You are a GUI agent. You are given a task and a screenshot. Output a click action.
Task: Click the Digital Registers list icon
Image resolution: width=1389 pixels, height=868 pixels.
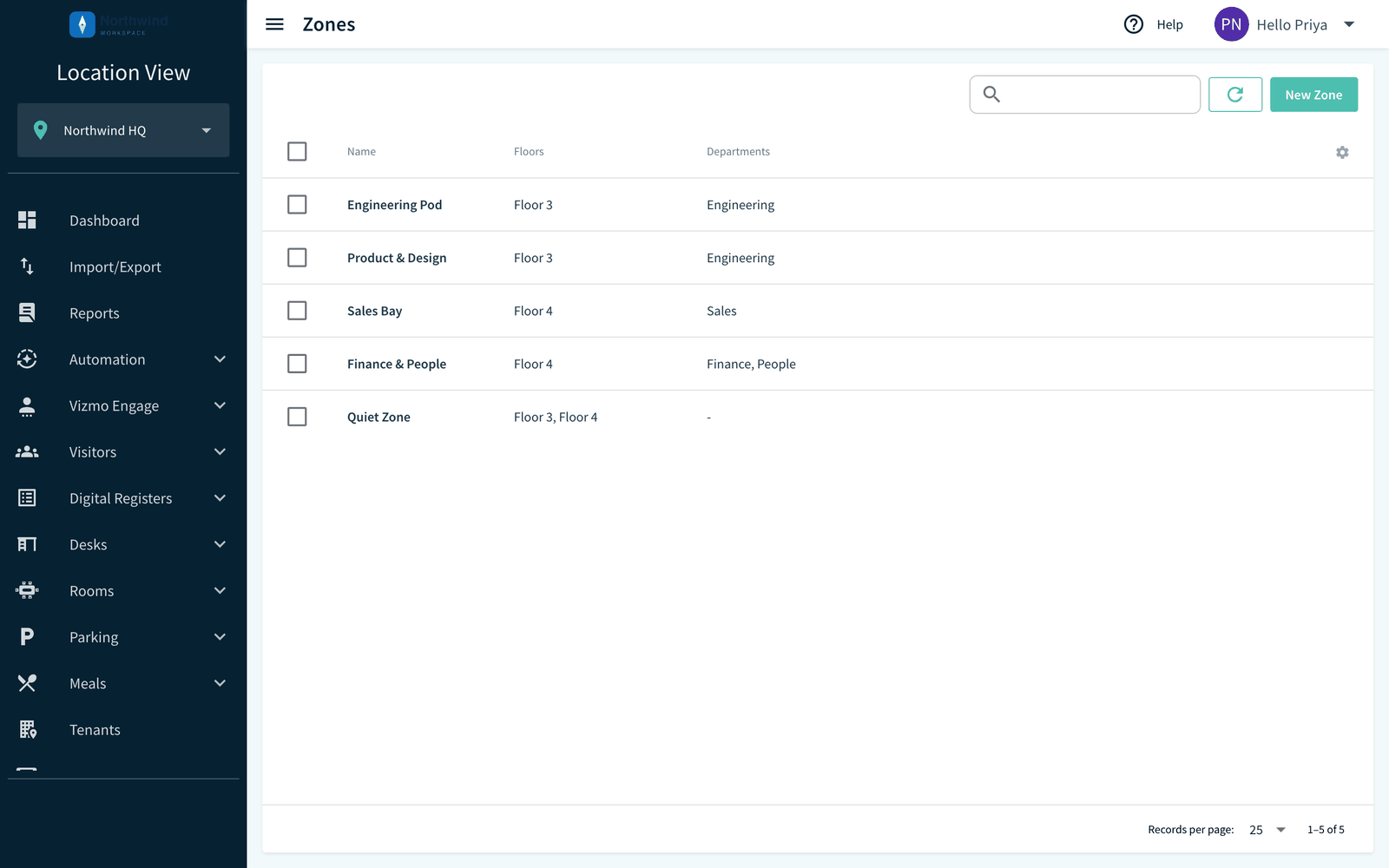27,498
